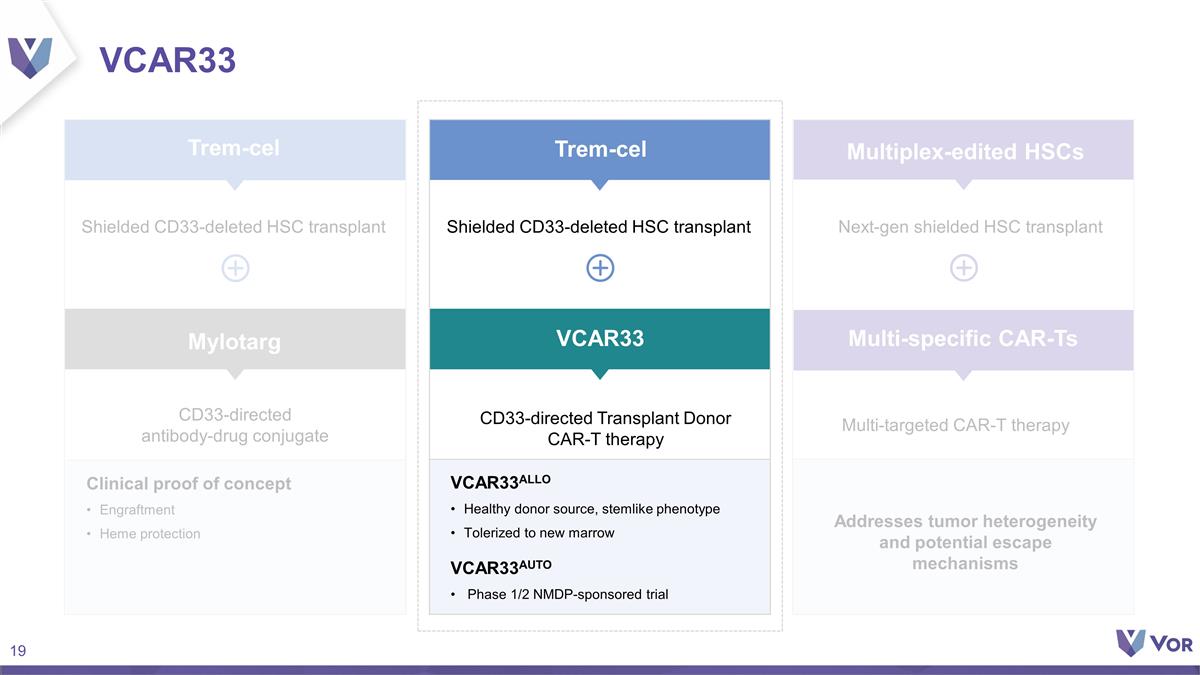
Task: Click the Mylotarg gray header
Action: pyautogui.click(x=235, y=340)
